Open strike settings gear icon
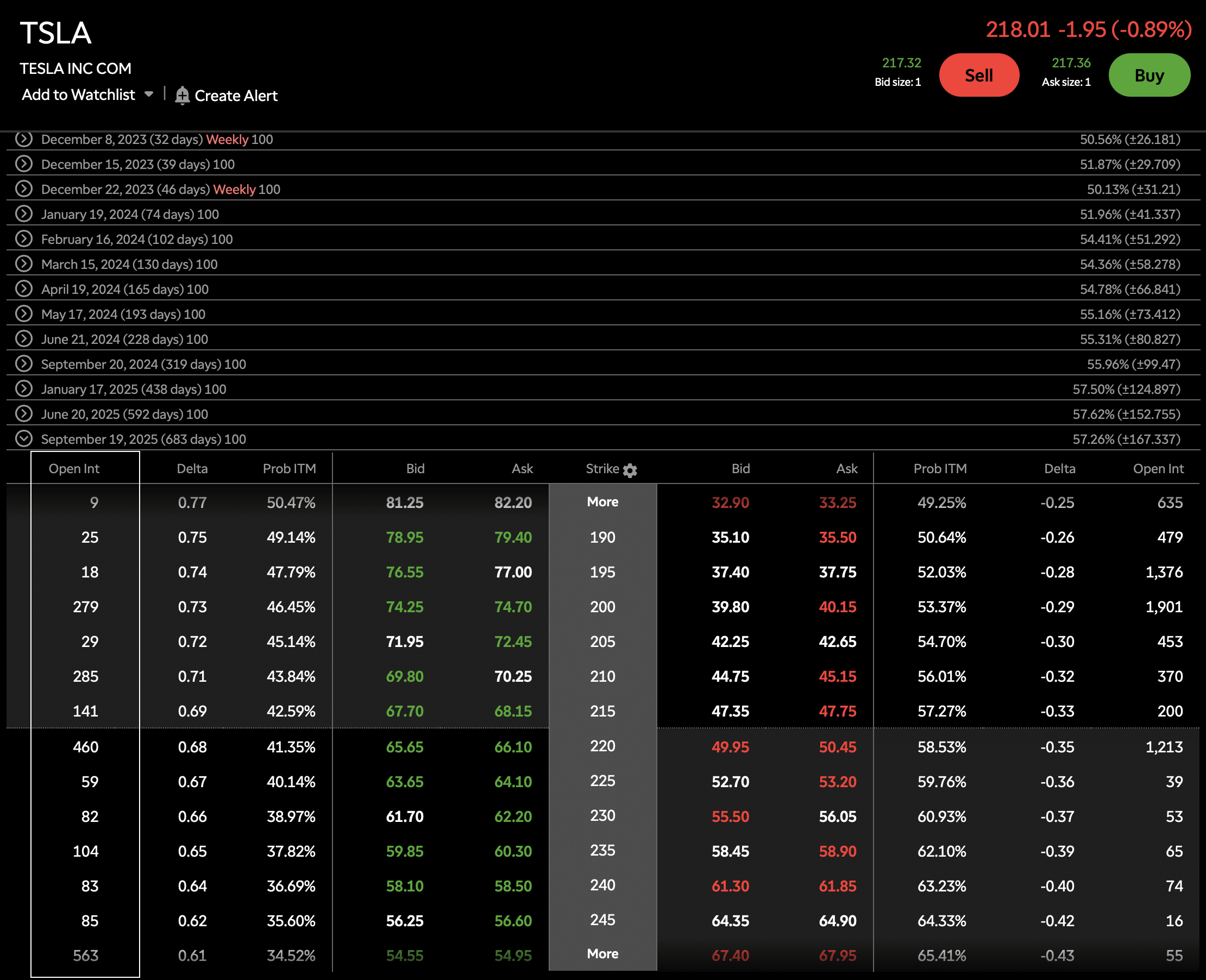This screenshot has width=1206, height=980. [630, 470]
